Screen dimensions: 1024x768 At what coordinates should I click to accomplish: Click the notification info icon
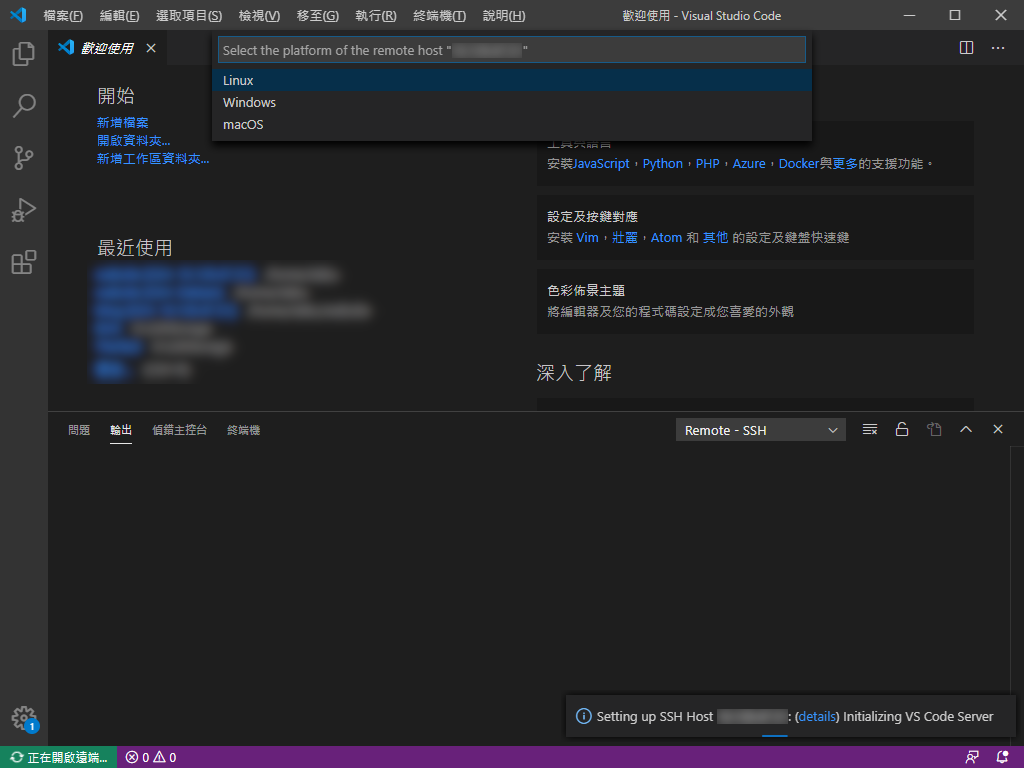tap(584, 716)
